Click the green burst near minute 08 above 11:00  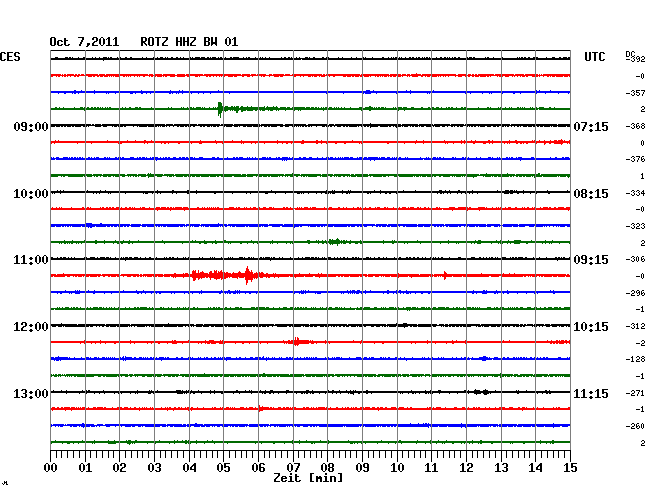point(336,242)
